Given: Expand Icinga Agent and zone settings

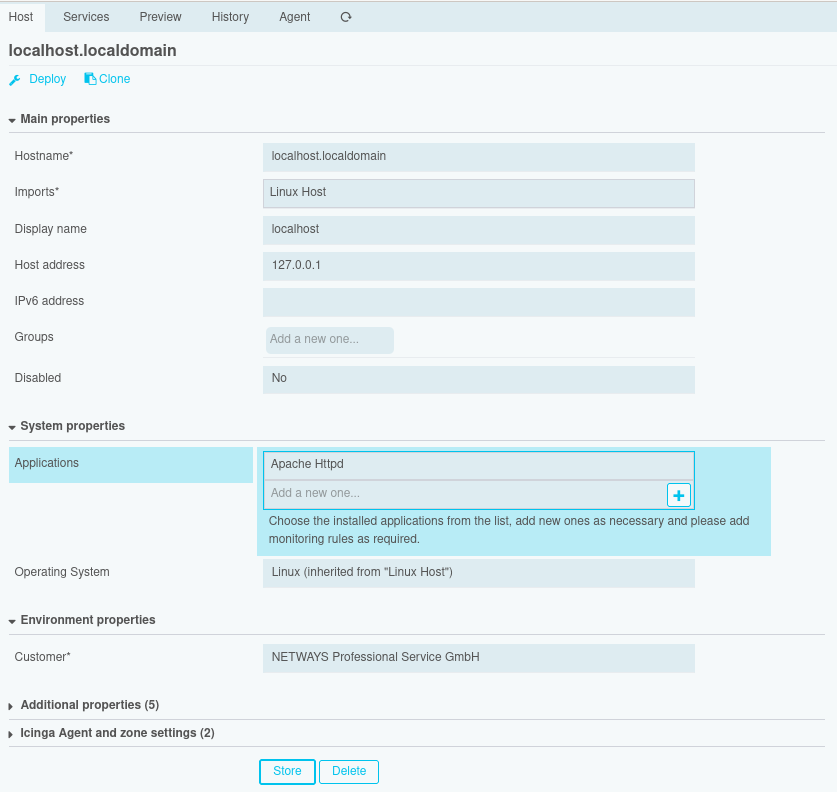Looking at the screenshot, I should tap(117, 733).
